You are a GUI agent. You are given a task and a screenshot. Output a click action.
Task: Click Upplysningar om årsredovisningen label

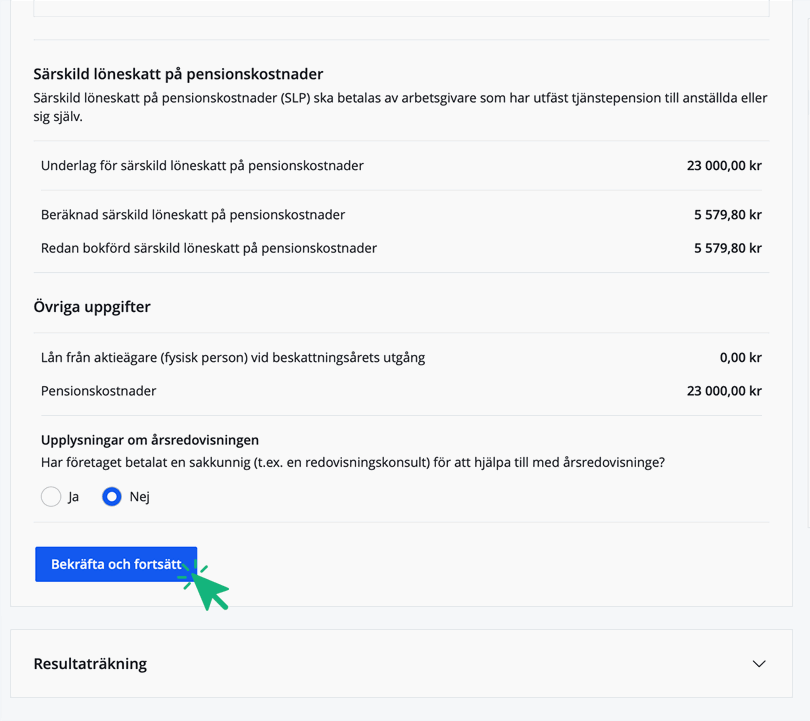pyautogui.click(x=150, y=440)
